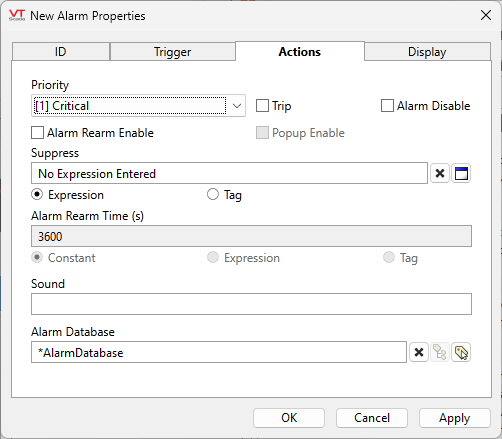Screen dimensions: 502x439
Task: Switch to the Display tab
Action: click(427, 52)
